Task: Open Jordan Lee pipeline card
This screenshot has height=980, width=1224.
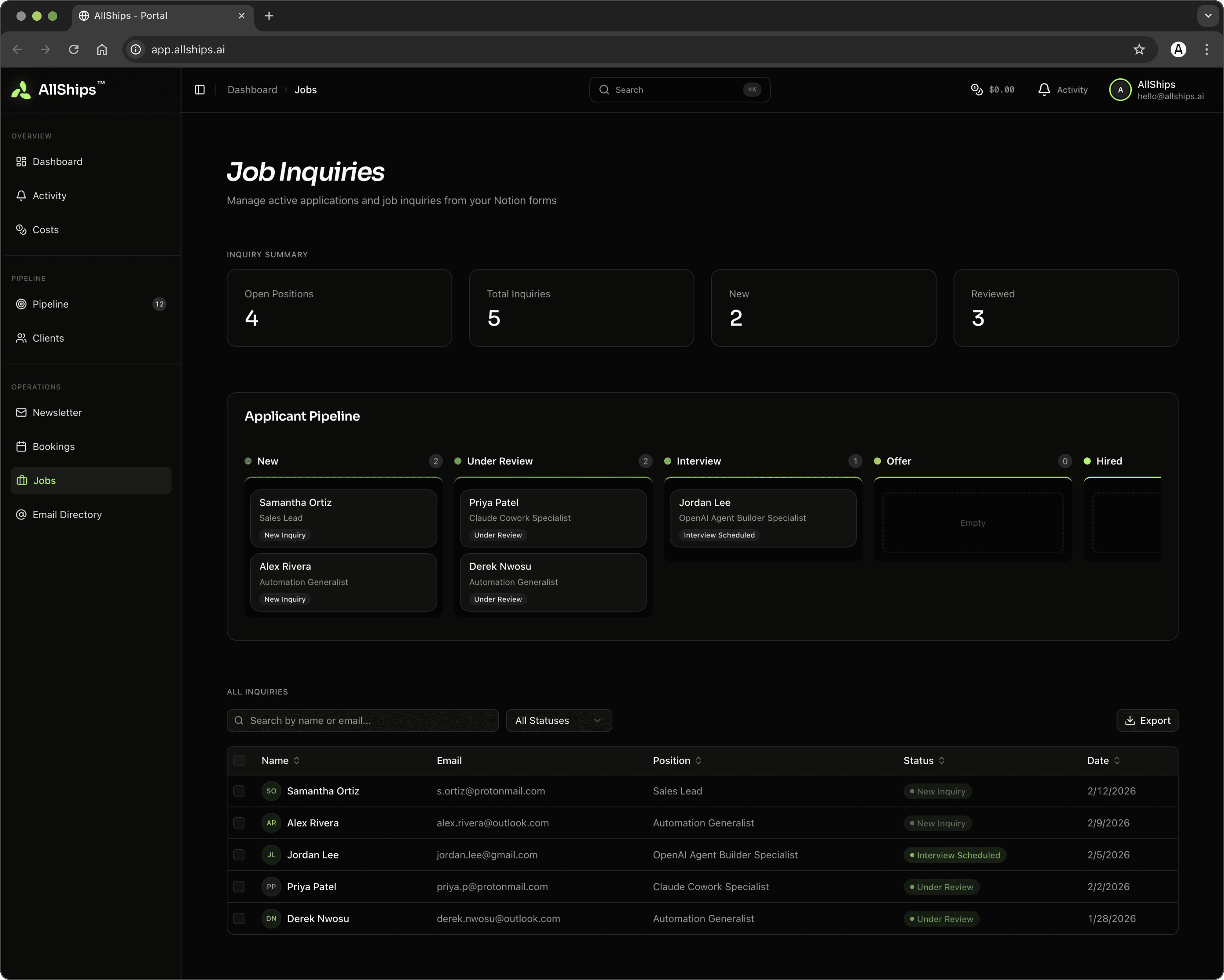Action: coord(762,518)
